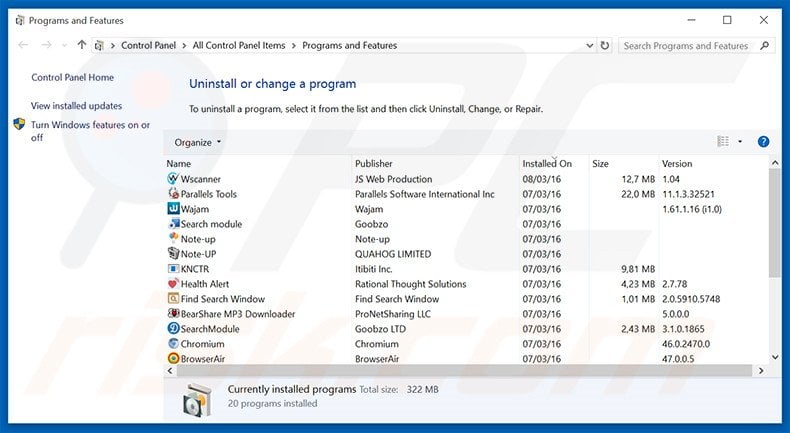Click the Back navigation arrow
Screen dimensions: 790x433
coord(23,45)
